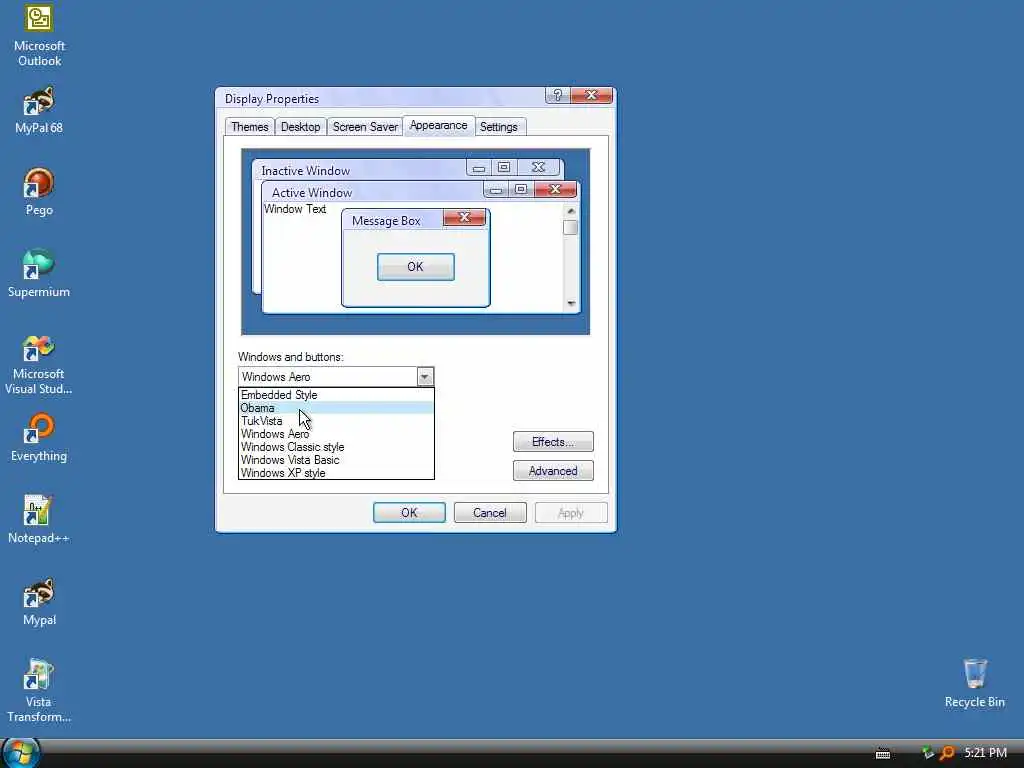This screenshot has height=768, width=1024.
Task: Click the preview scrollbar thumb
Action: (571, 227)
